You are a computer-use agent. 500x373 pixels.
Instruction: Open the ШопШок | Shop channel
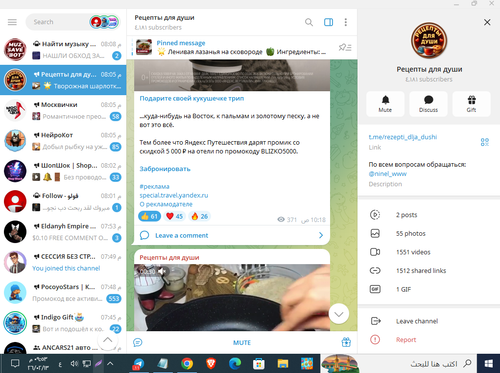(63, 171)
